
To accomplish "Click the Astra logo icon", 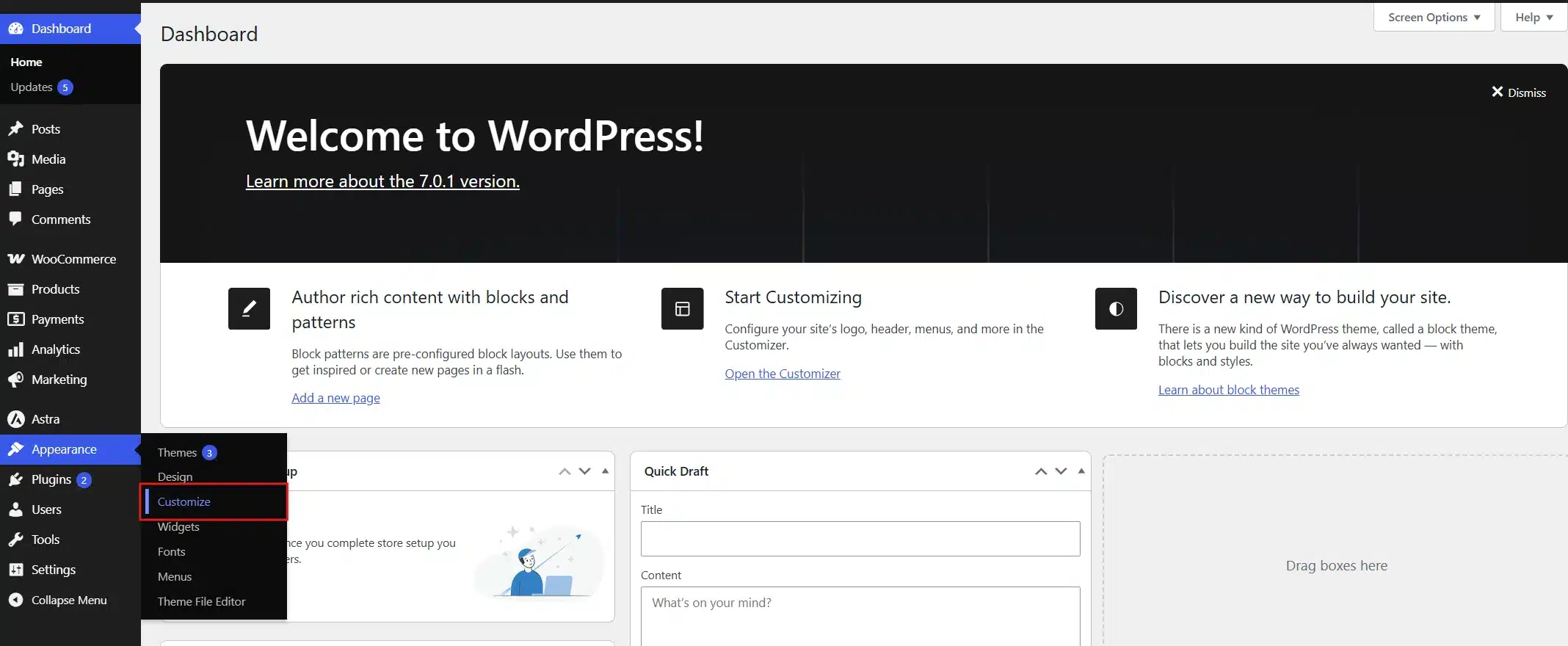I will [16, 419].
